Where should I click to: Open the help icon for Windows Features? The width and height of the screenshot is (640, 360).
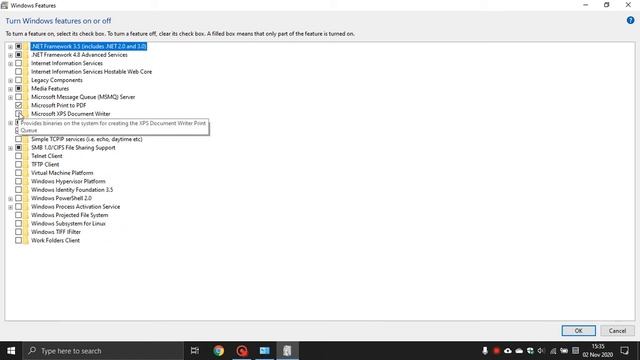click(630, 20)
